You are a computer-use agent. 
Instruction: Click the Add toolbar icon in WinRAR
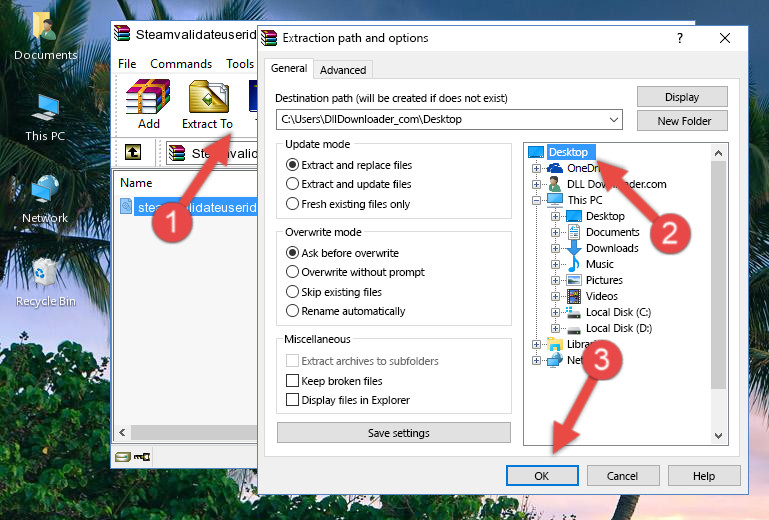(x=148, y=97)
